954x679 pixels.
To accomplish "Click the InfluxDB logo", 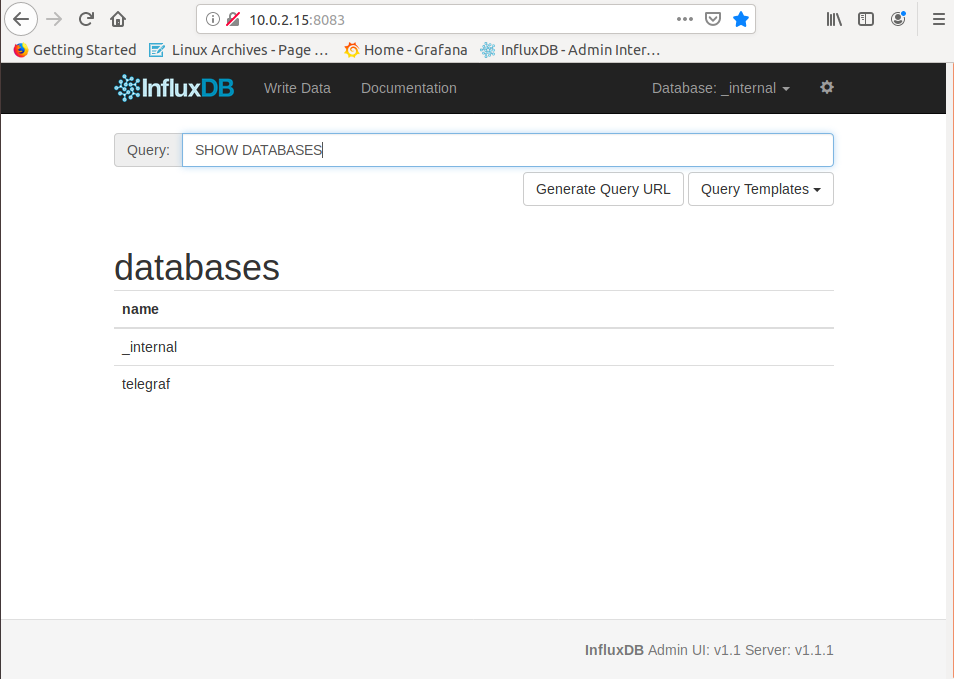I will [x=174, y=88].
